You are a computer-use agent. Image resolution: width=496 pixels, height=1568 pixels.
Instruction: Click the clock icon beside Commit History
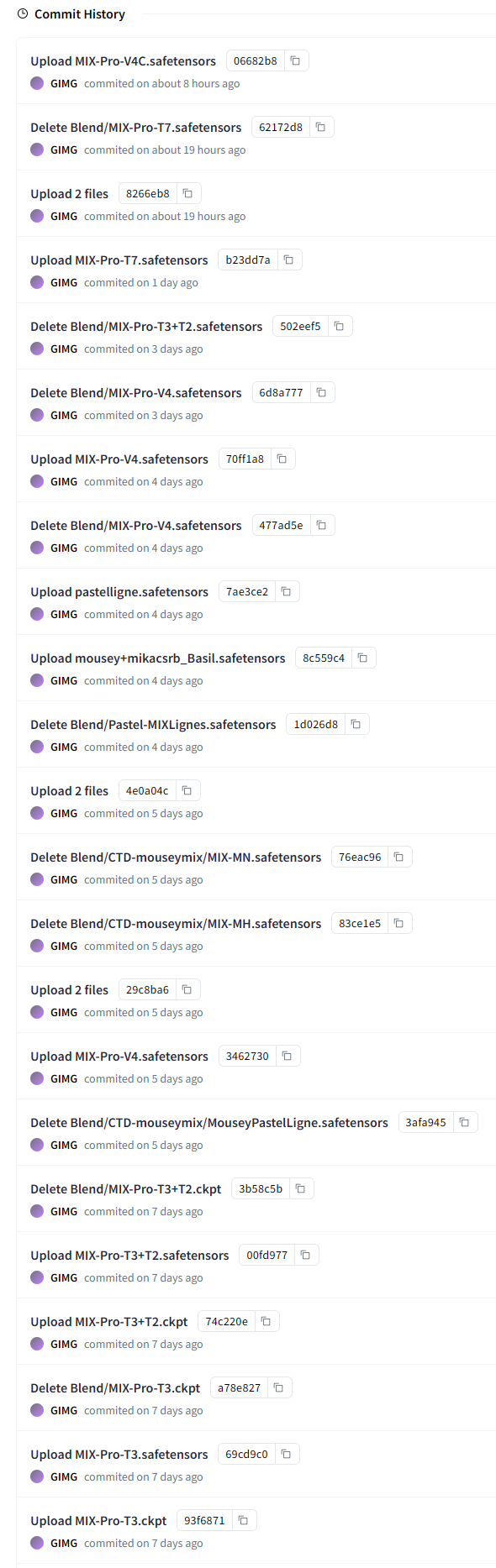(x=23, y=14)
